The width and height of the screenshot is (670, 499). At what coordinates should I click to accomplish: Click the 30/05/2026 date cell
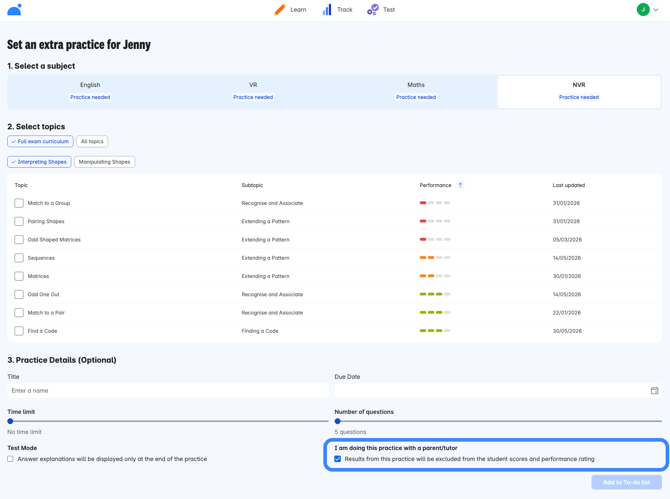click(x=567, y=331)
